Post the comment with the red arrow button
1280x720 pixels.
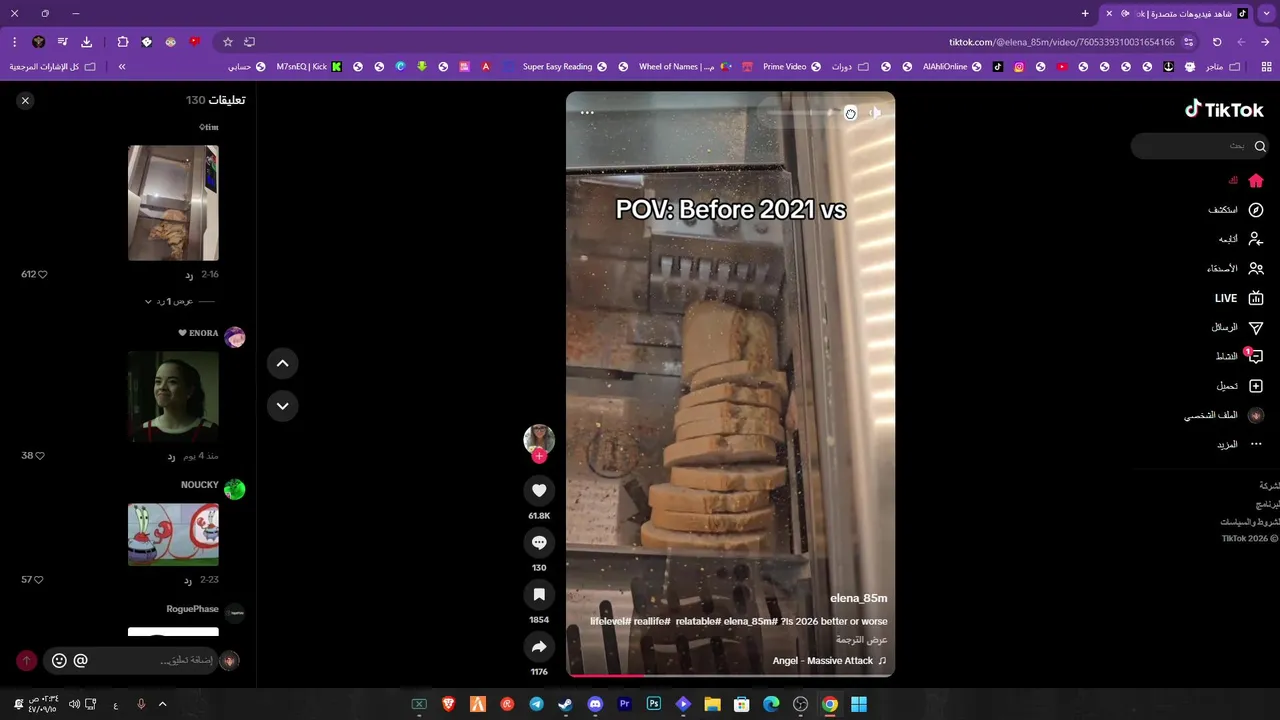coord(26,660)
